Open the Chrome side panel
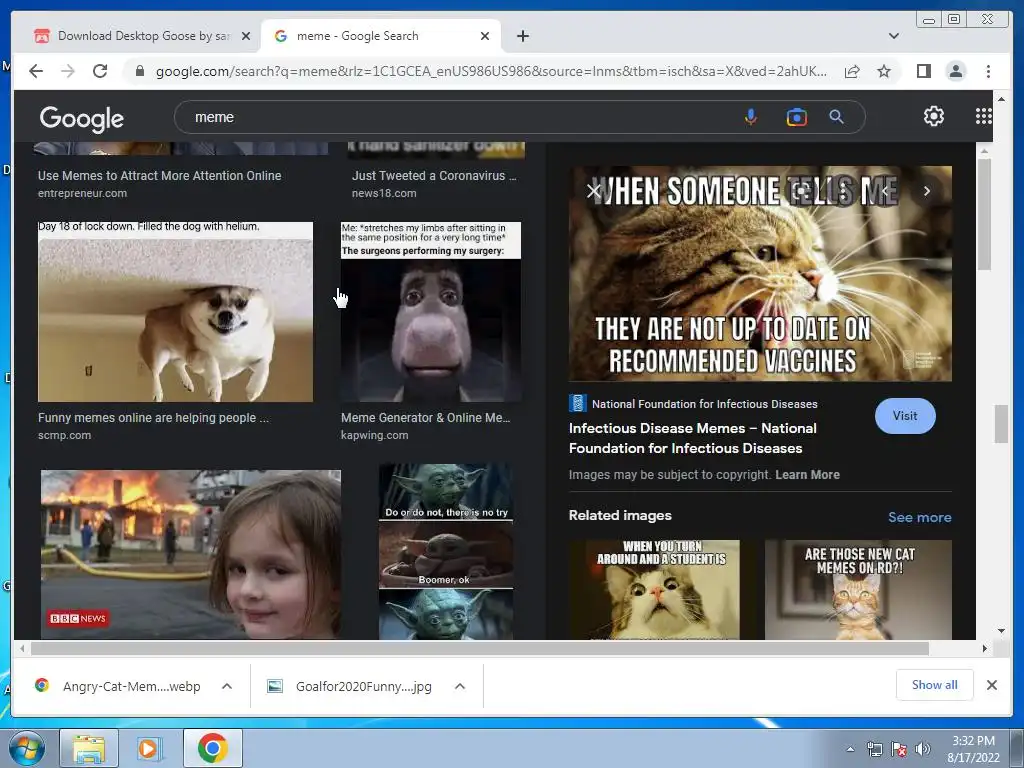The height and width of the screenshot is (768, 1024). (x=923, y=71)
